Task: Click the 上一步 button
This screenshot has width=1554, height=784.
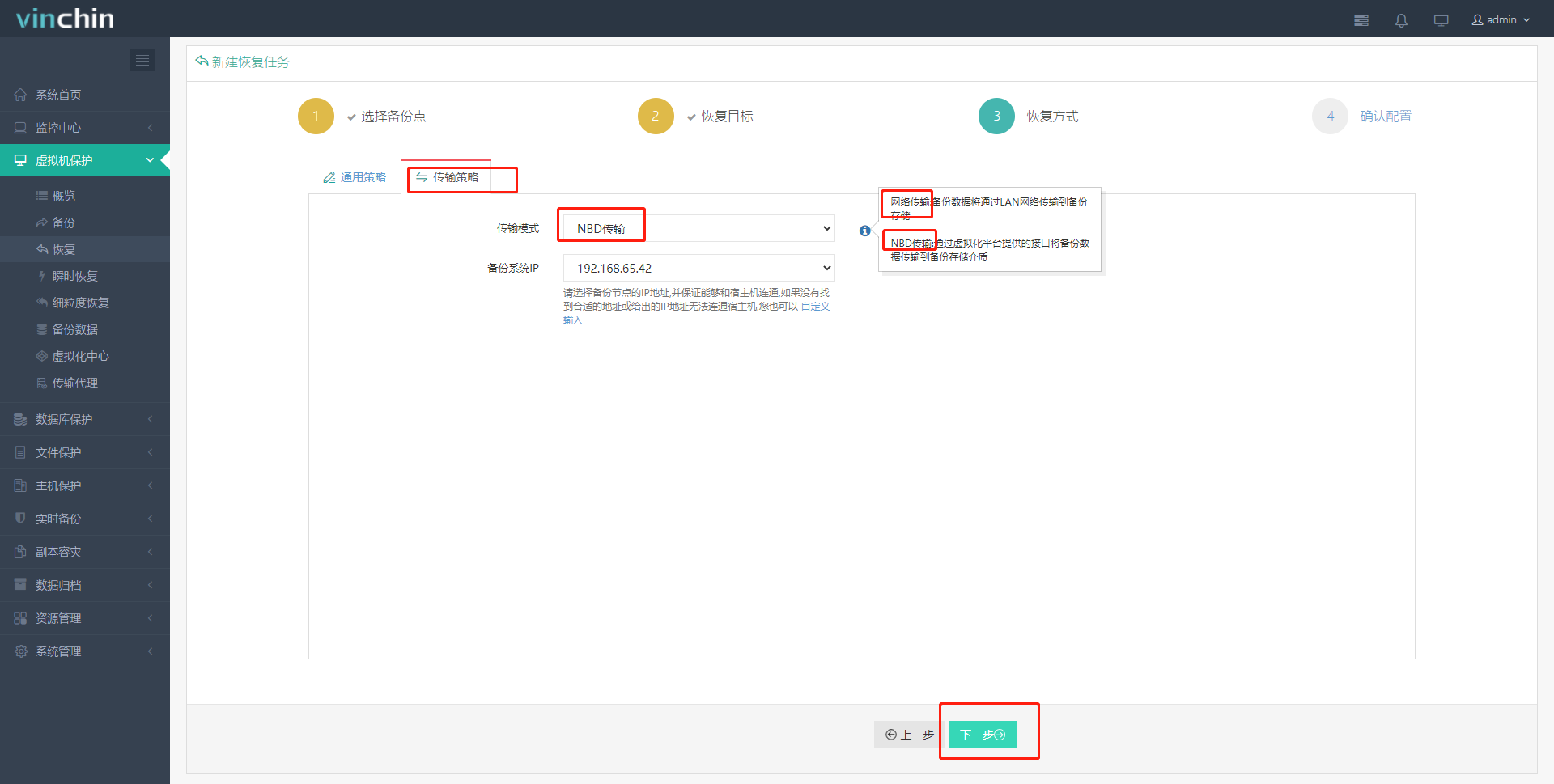Action: [x=910, y=735]
